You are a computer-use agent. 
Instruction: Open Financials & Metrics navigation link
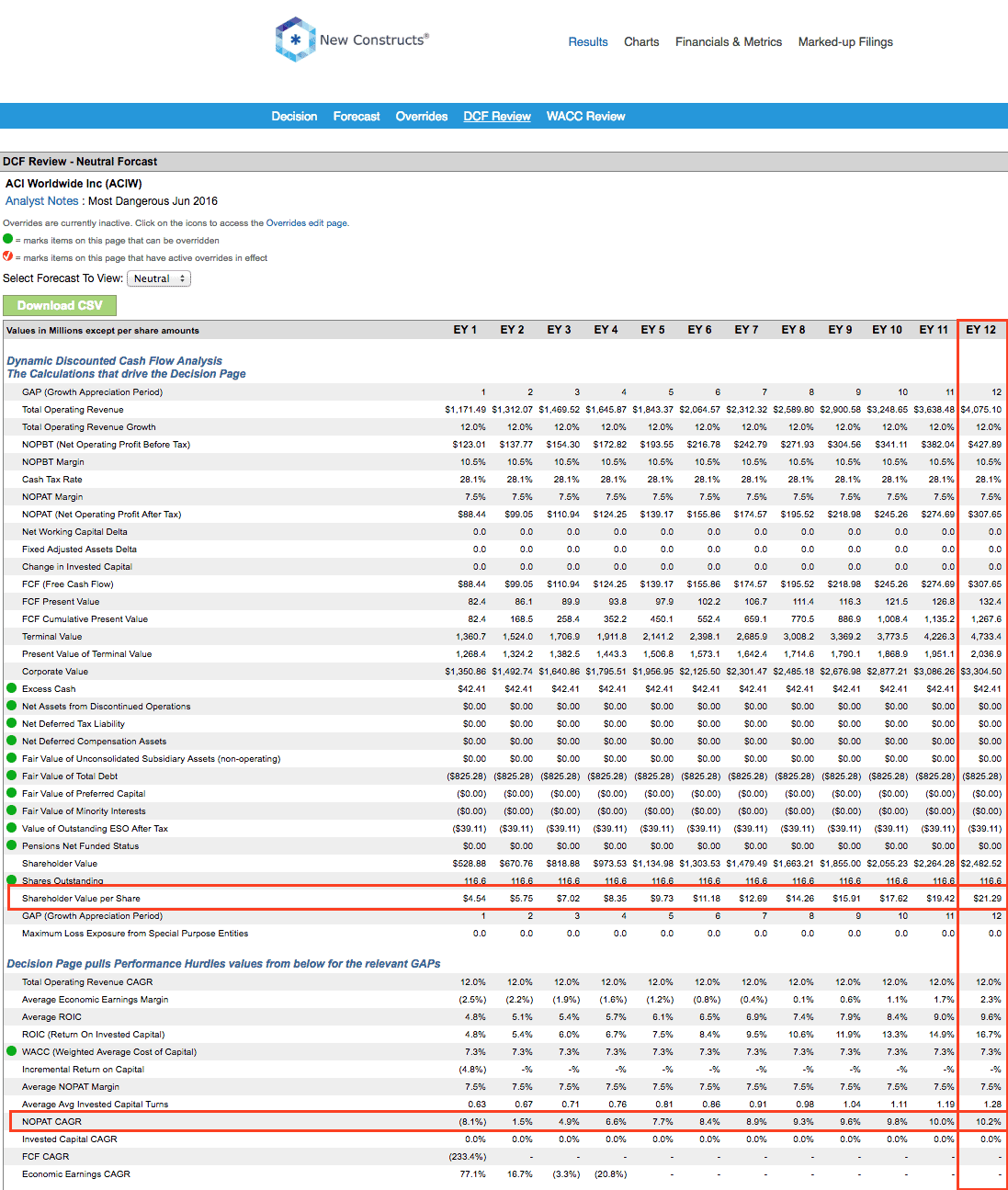point(729,41)
